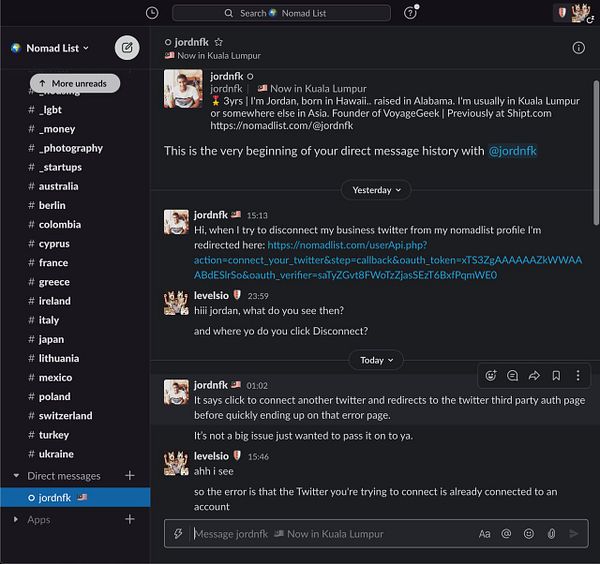Attach a file with the paperclip icon

tap(551, 534)
